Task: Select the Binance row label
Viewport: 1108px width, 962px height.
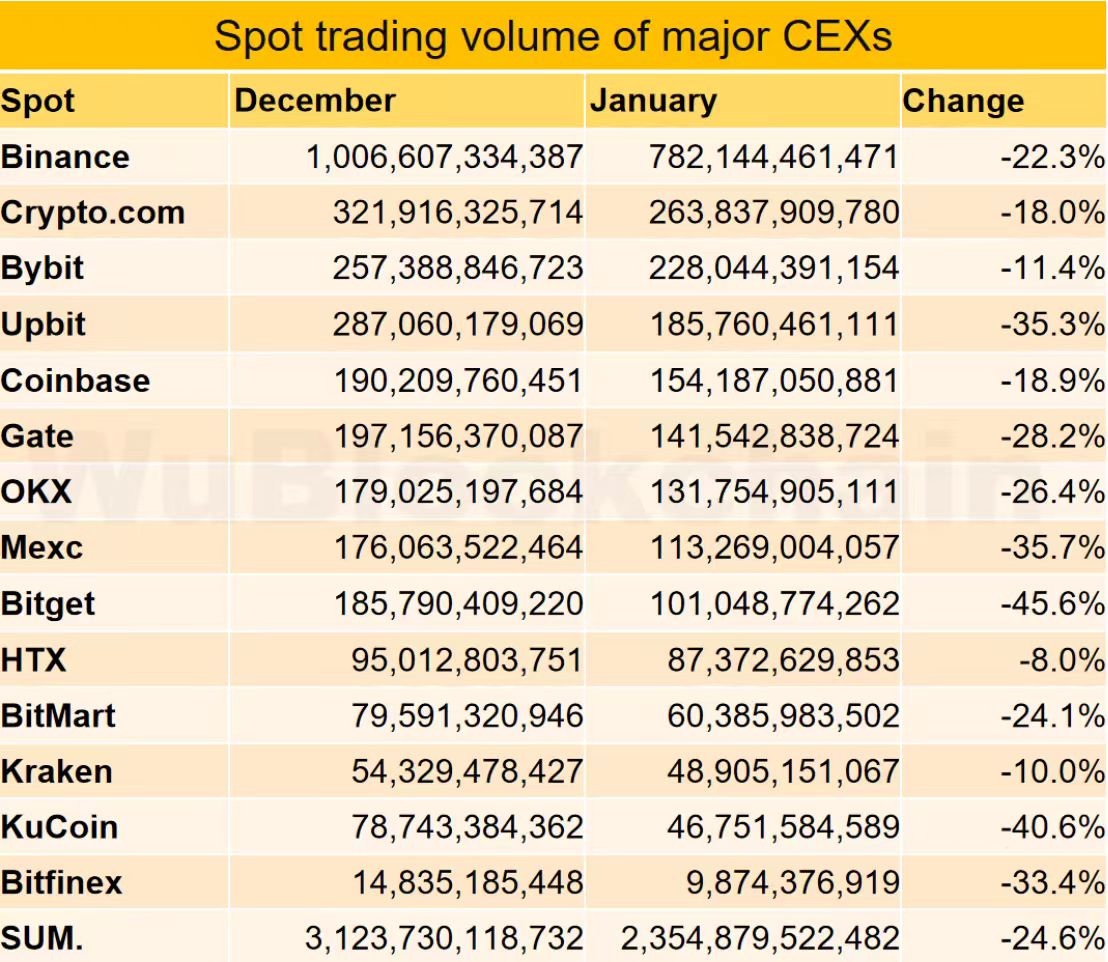Action: (66, 157)
